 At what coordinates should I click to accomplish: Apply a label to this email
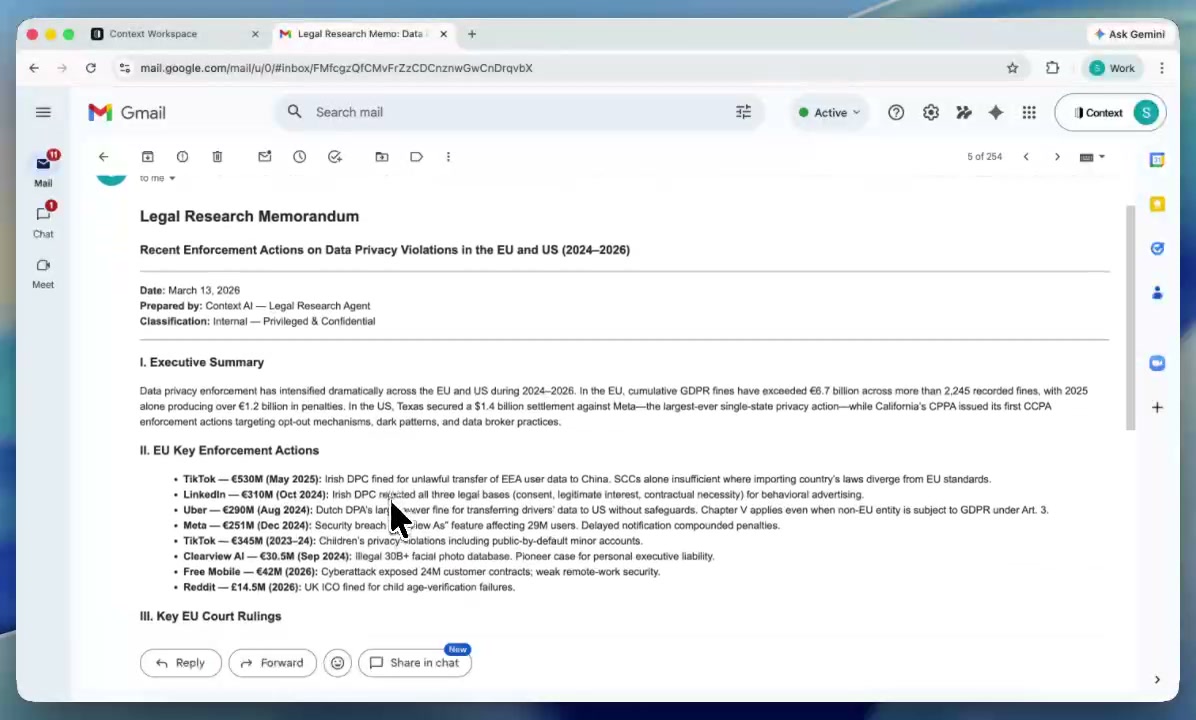point(416,156)
